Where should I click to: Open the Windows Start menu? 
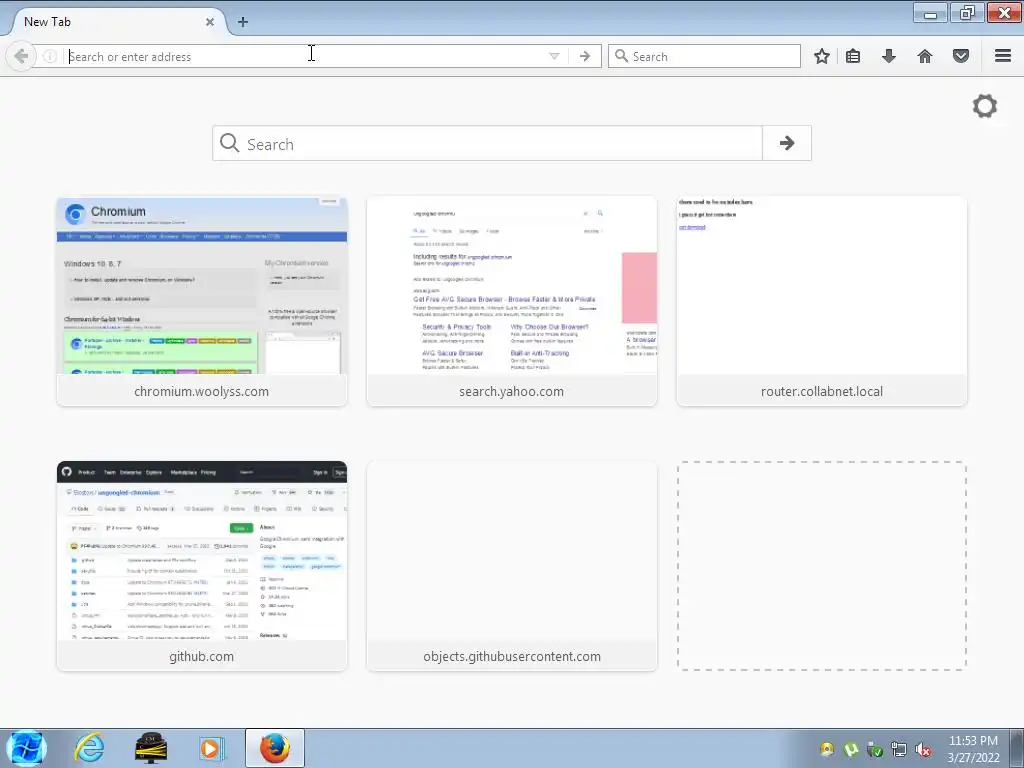pos(26,748)
